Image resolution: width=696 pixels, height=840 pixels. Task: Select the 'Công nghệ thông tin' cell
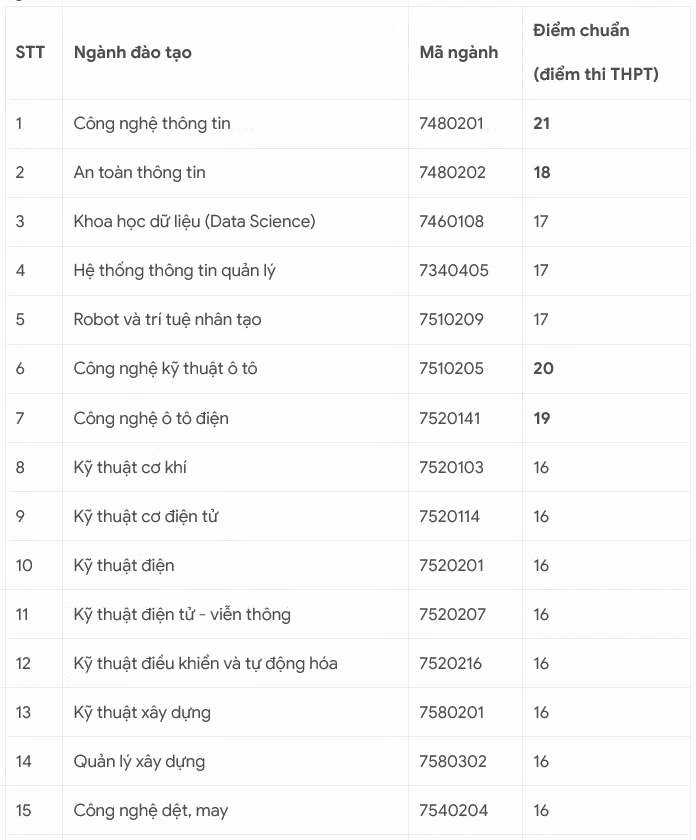[x=152, y=124]
